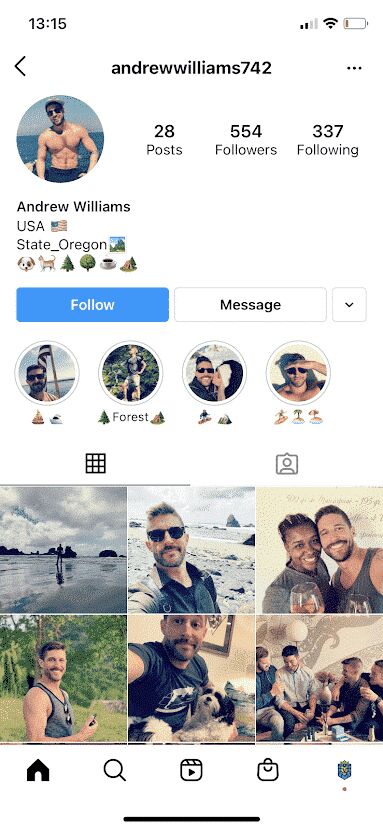Open the surfing and island story highlight
This screenshot has width=383, height=830.
[x=298, y=373]
